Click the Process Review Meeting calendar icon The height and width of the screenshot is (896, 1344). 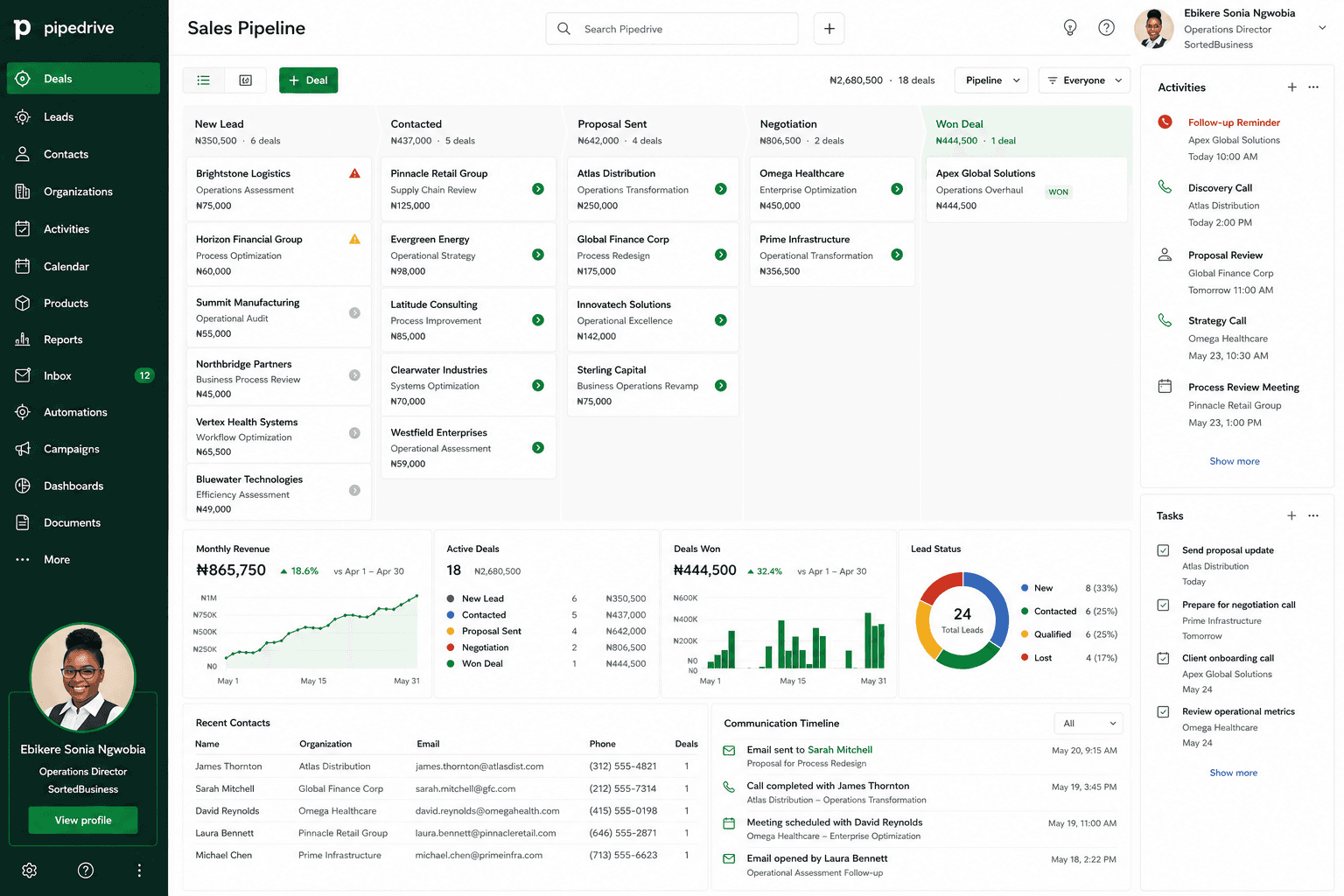coord(1165,386)
